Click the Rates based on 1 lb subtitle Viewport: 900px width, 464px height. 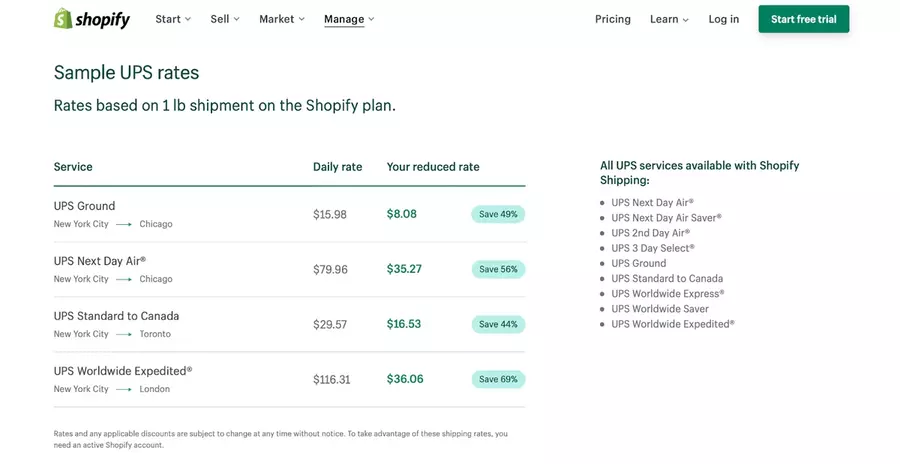tap(224, 106)
